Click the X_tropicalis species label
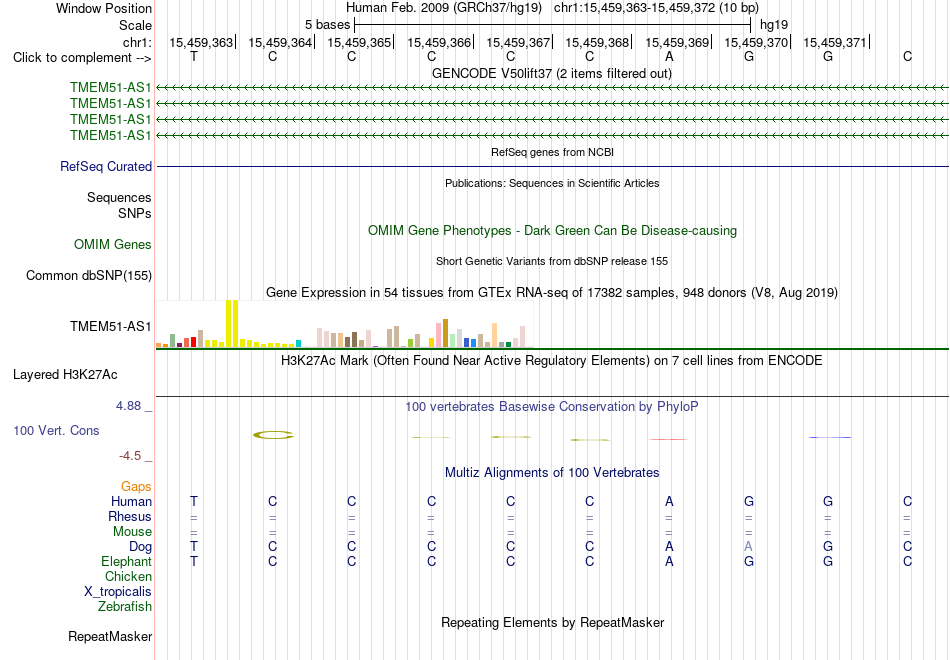This screenshot has height=660, width=950. pyautogui.click(x=118, y=592)
